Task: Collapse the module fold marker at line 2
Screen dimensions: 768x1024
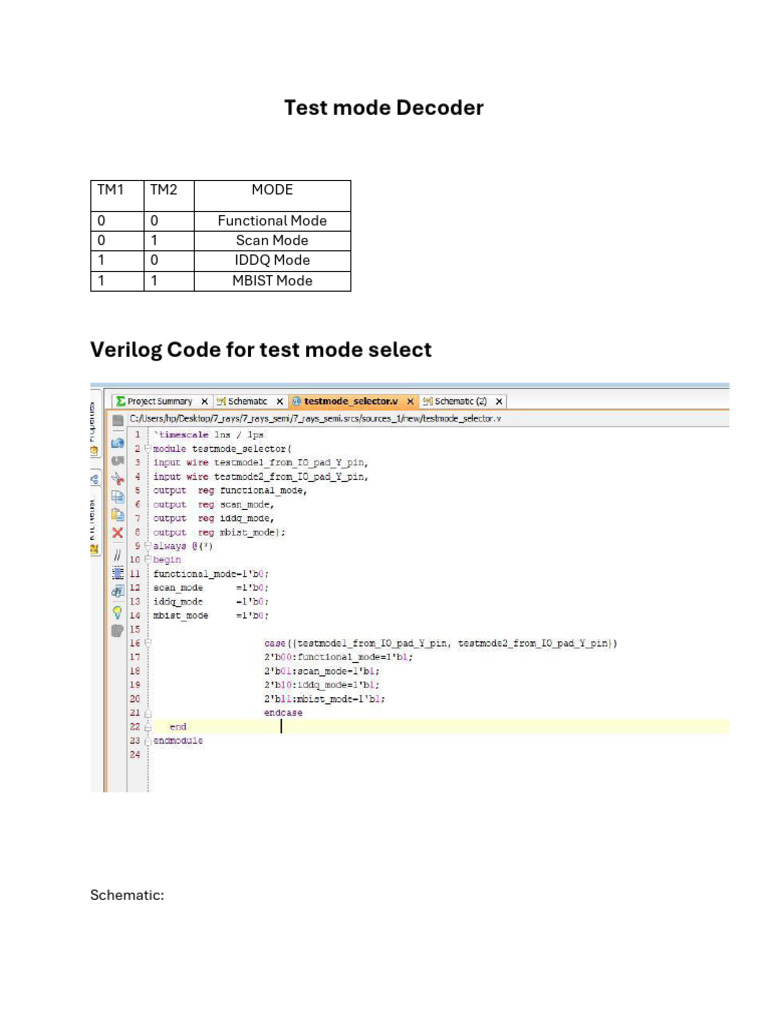Action: click(148, 449)
